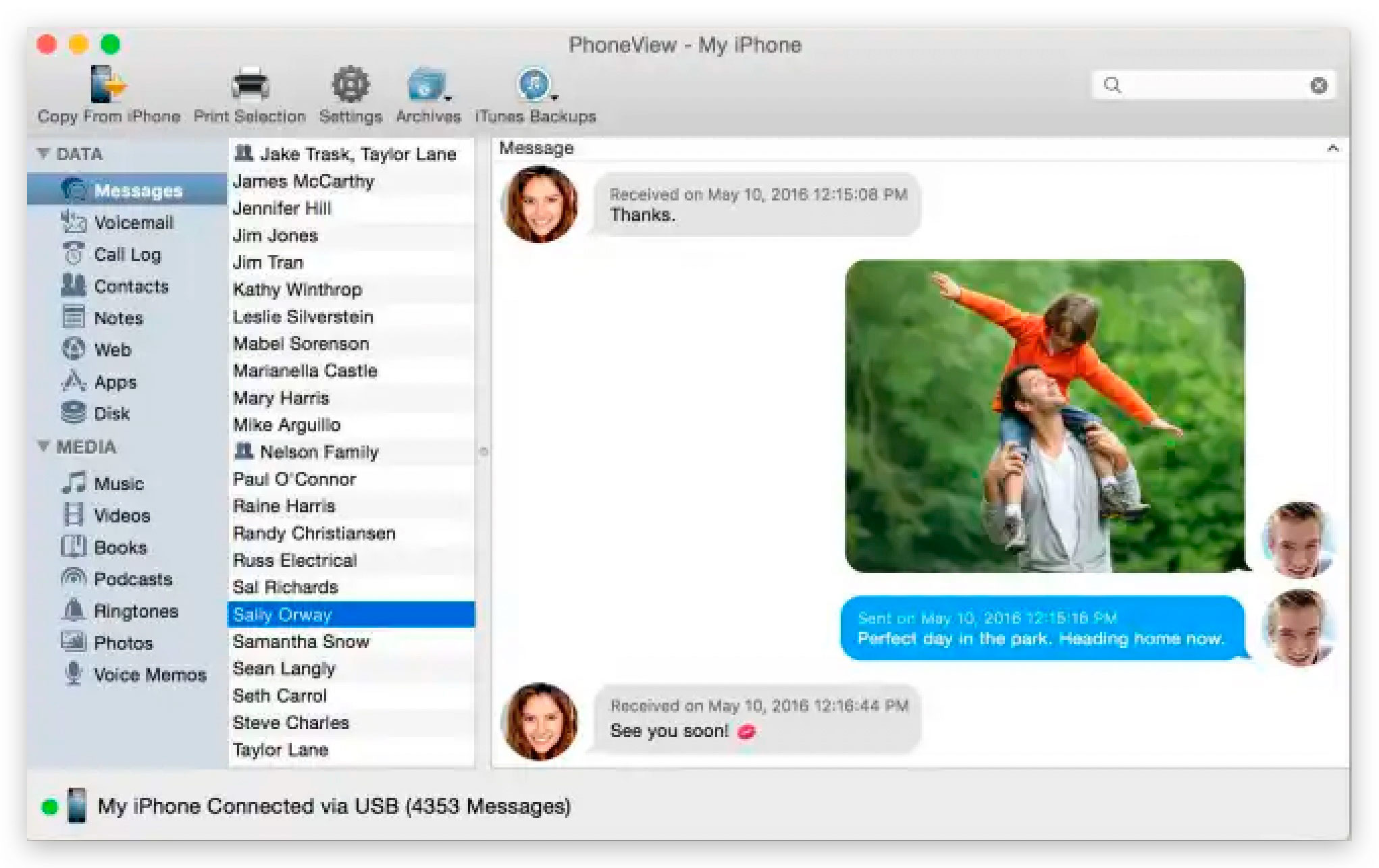This screenshot has height=868, width=1379.
Task: Click the Message column header
Action: tap(920, 148)
